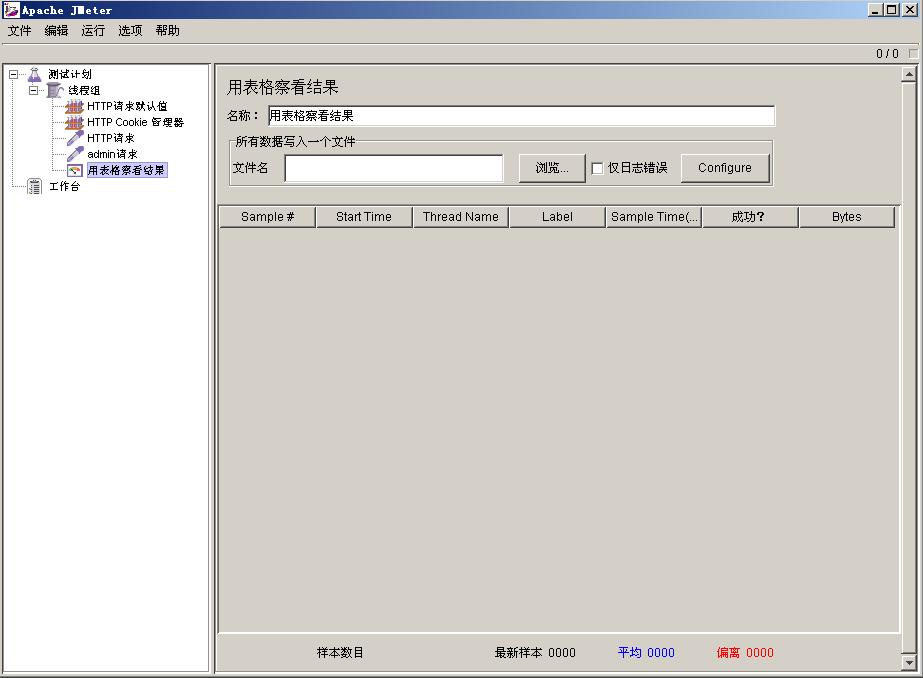
Task: Open the 运行 menu
Action: pos(93,31)
